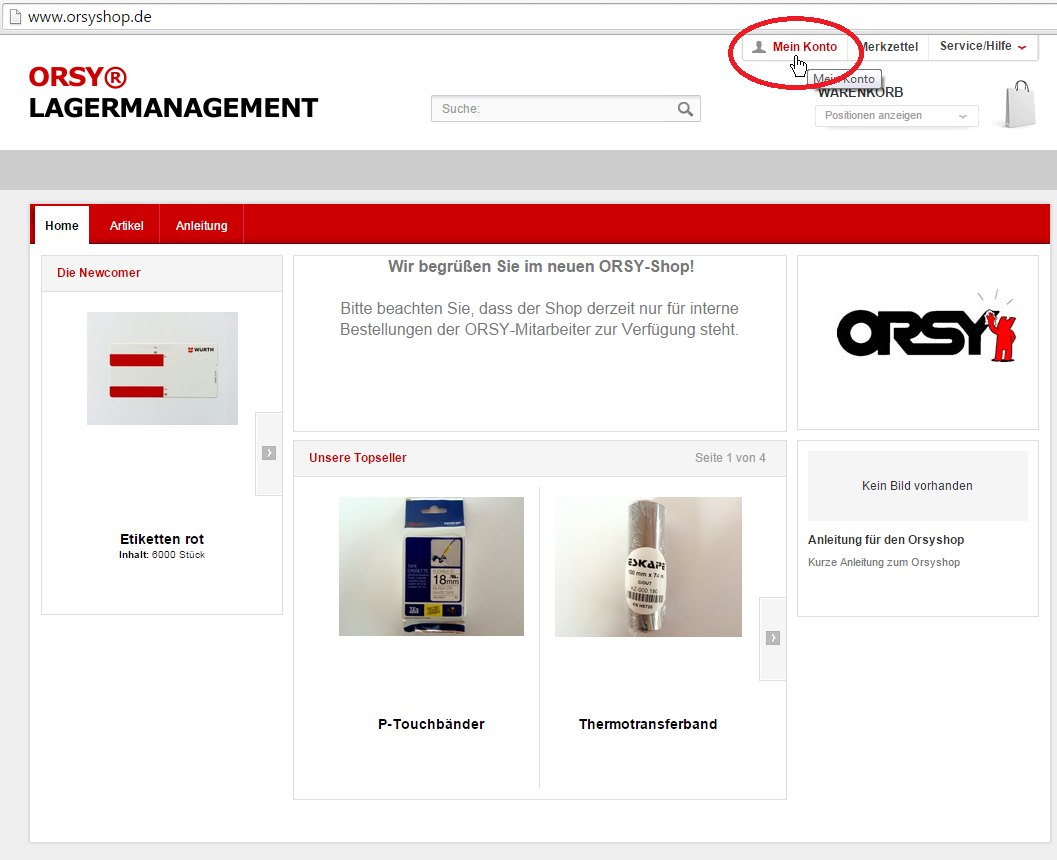The width and height of the screenshot is (1057, 860).
Task: Switch to the Artikel tab
Action: coord(127,226)
